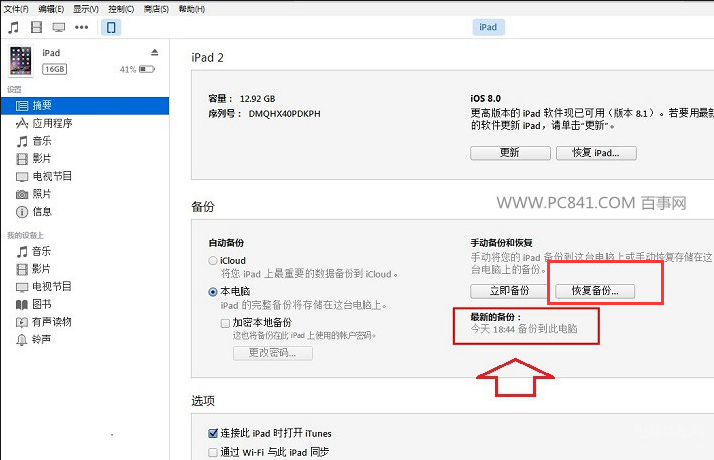This screenshot has width=714, height=460.
Task: Open the 编辑(E) menu
Action: coord(51,9)
